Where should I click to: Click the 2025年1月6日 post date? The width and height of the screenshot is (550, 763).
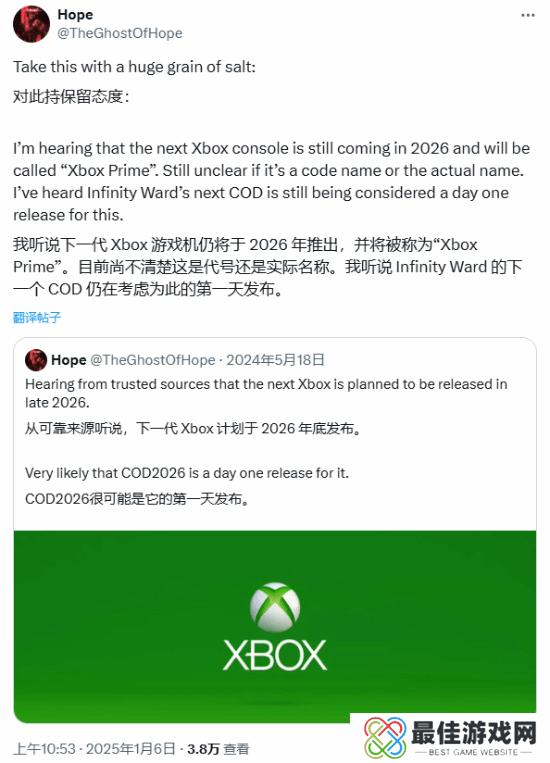click(130, 748)
